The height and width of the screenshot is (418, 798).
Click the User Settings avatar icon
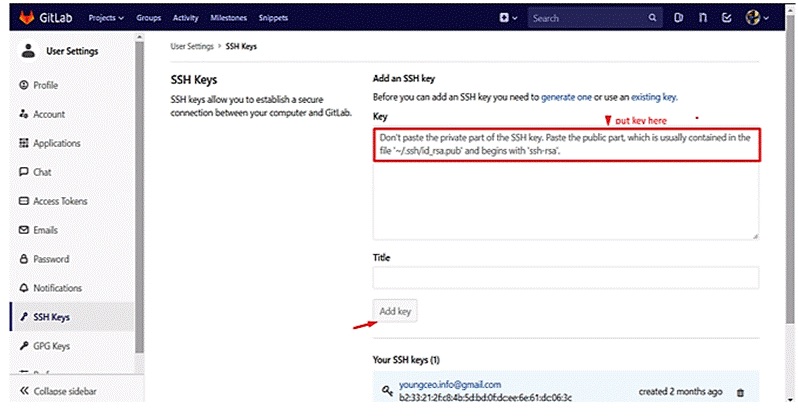28,51
